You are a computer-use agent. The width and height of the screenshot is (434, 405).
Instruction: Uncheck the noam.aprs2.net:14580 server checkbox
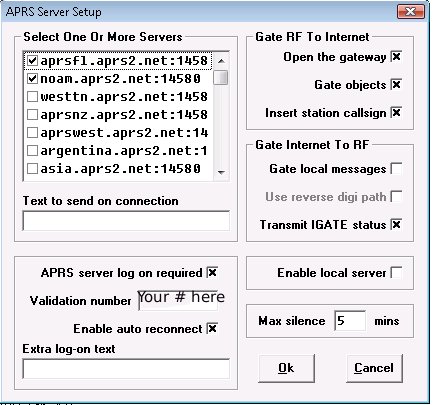32,79
